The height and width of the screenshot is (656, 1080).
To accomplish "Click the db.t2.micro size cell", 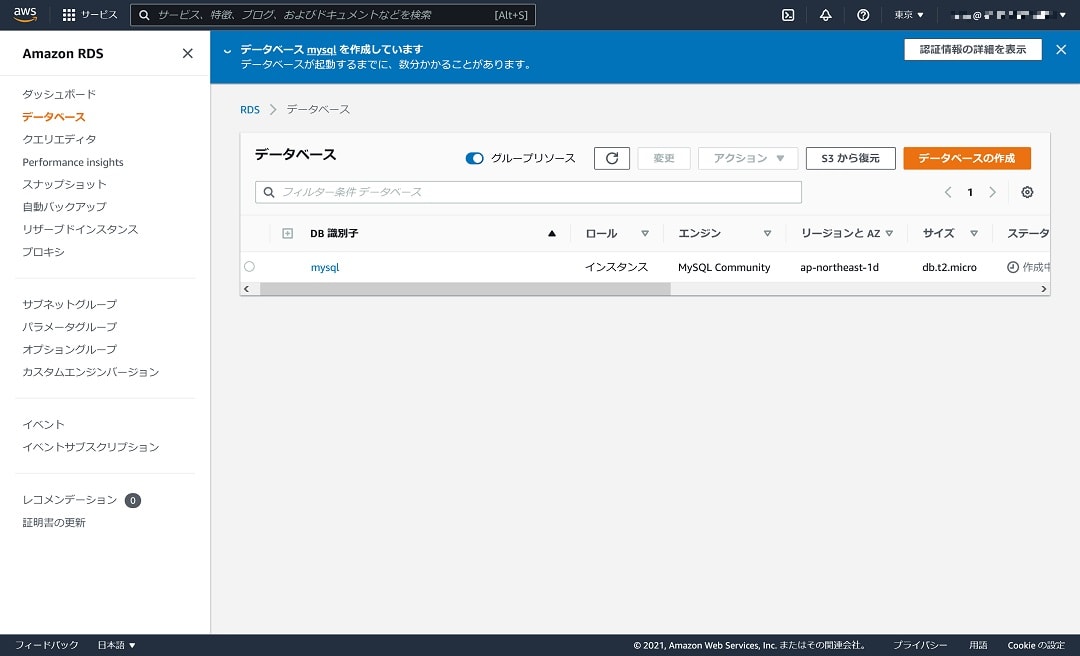I will pos(949,267).
